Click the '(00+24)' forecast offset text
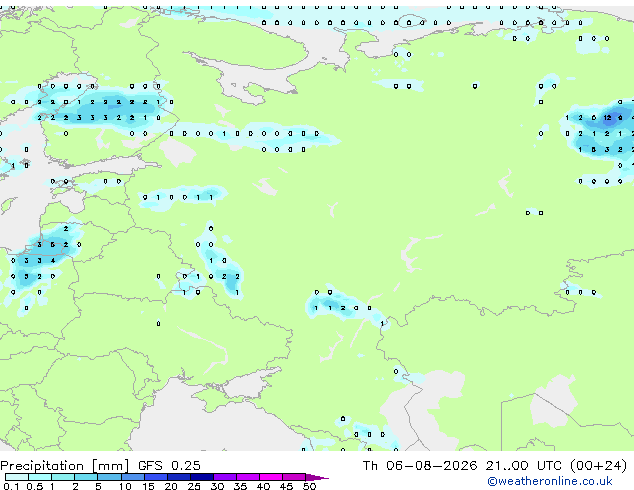 [598, 466]
